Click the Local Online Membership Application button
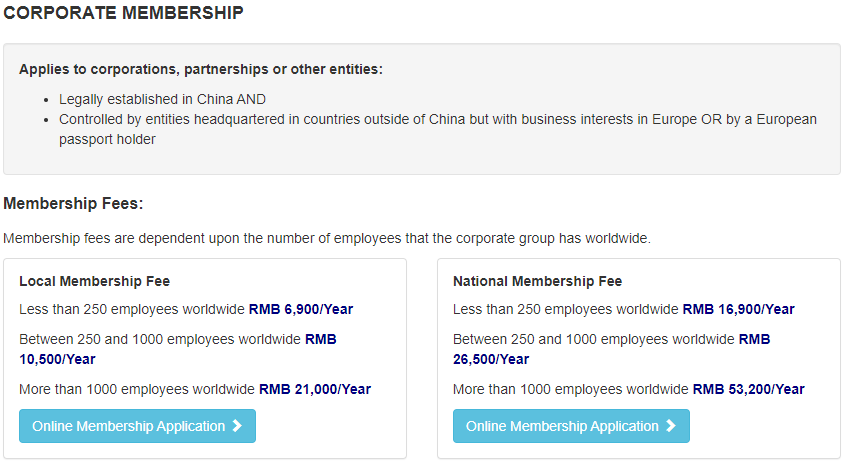 tap(137, 426)
